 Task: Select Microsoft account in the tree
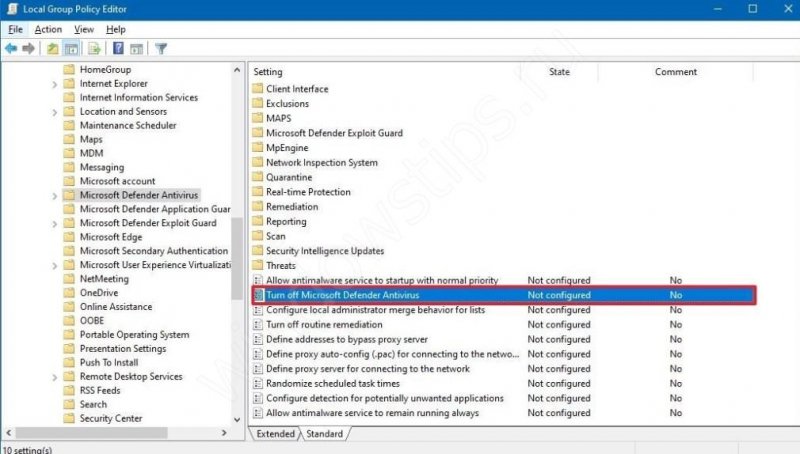pyautogui.click(x=117, y=181)
